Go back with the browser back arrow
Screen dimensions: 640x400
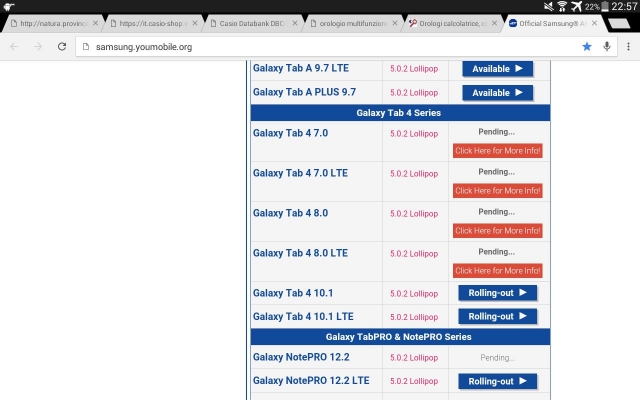pos(14,47)
